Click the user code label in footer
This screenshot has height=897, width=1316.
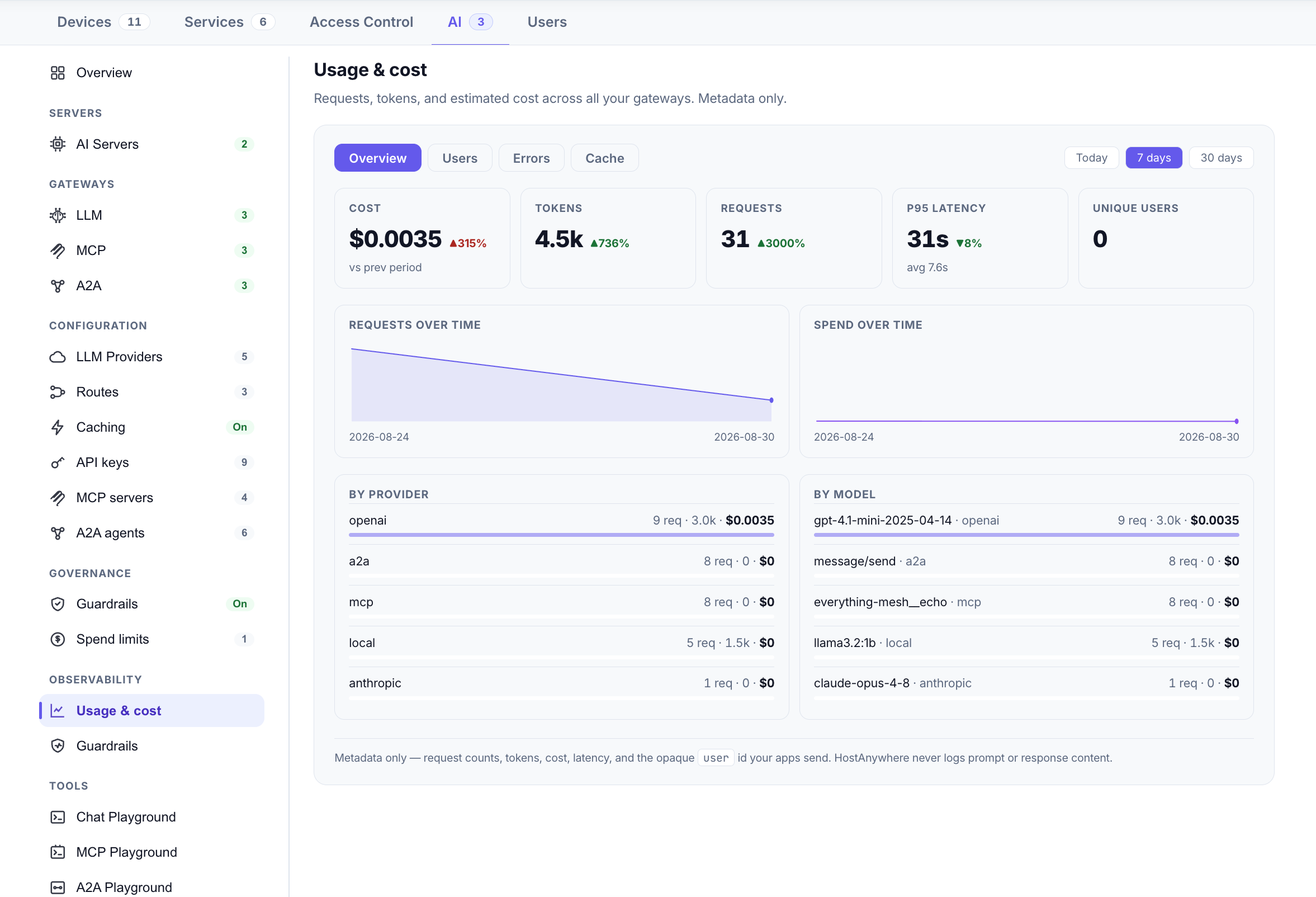click(716, 758)
